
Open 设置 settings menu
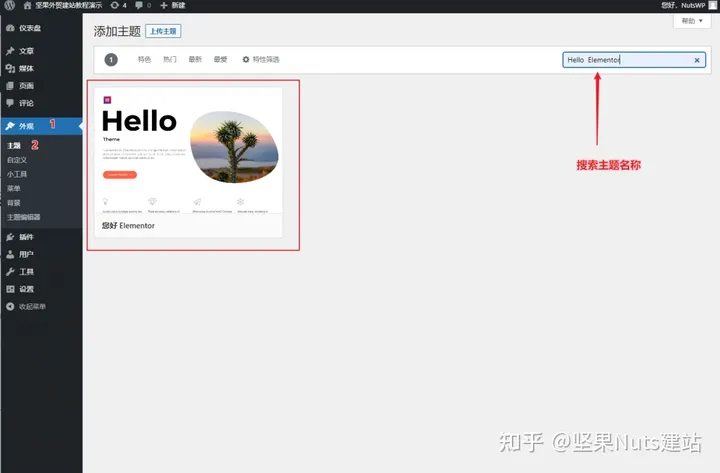[41, 289]
